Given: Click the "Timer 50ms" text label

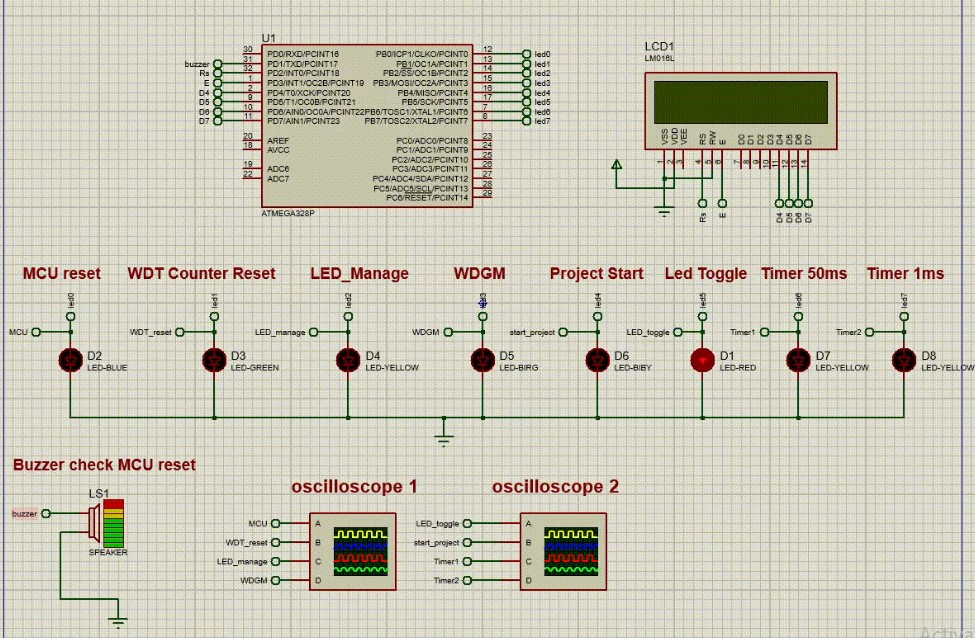Looking at the screenshot, I should coord(804,274).
